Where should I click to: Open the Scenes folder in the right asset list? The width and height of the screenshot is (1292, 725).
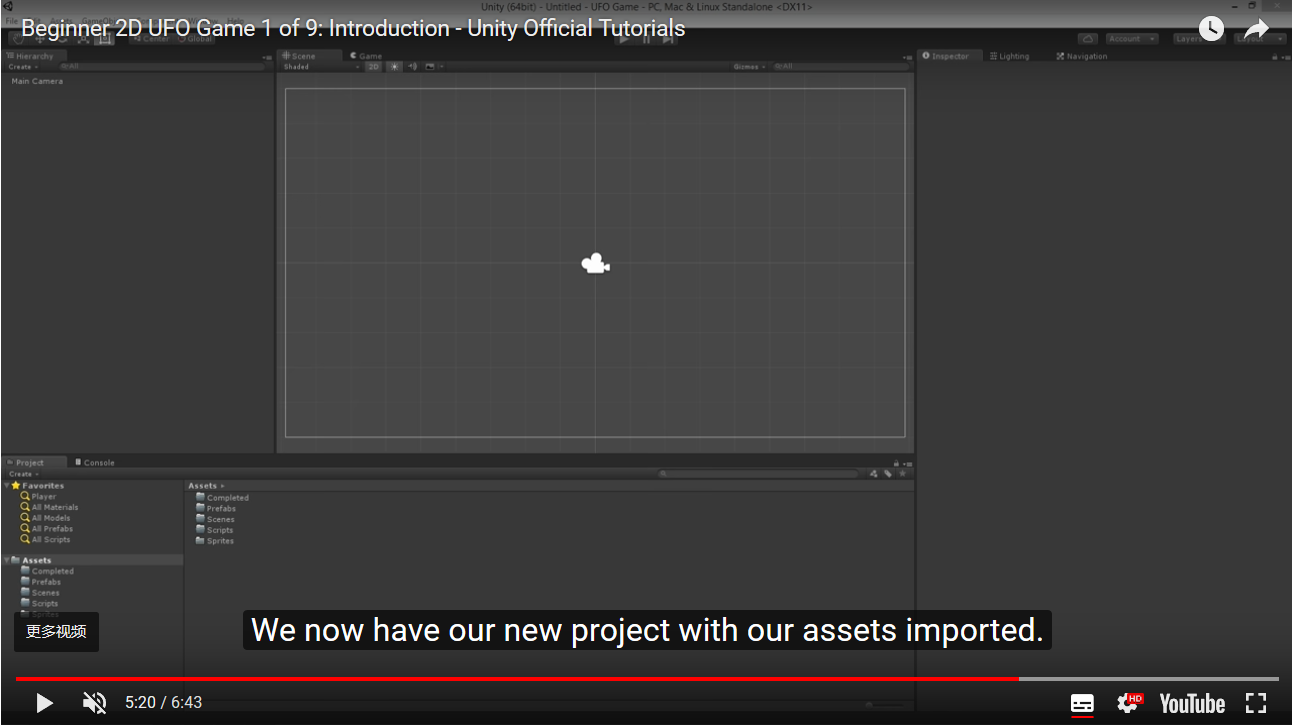(215, 519)
